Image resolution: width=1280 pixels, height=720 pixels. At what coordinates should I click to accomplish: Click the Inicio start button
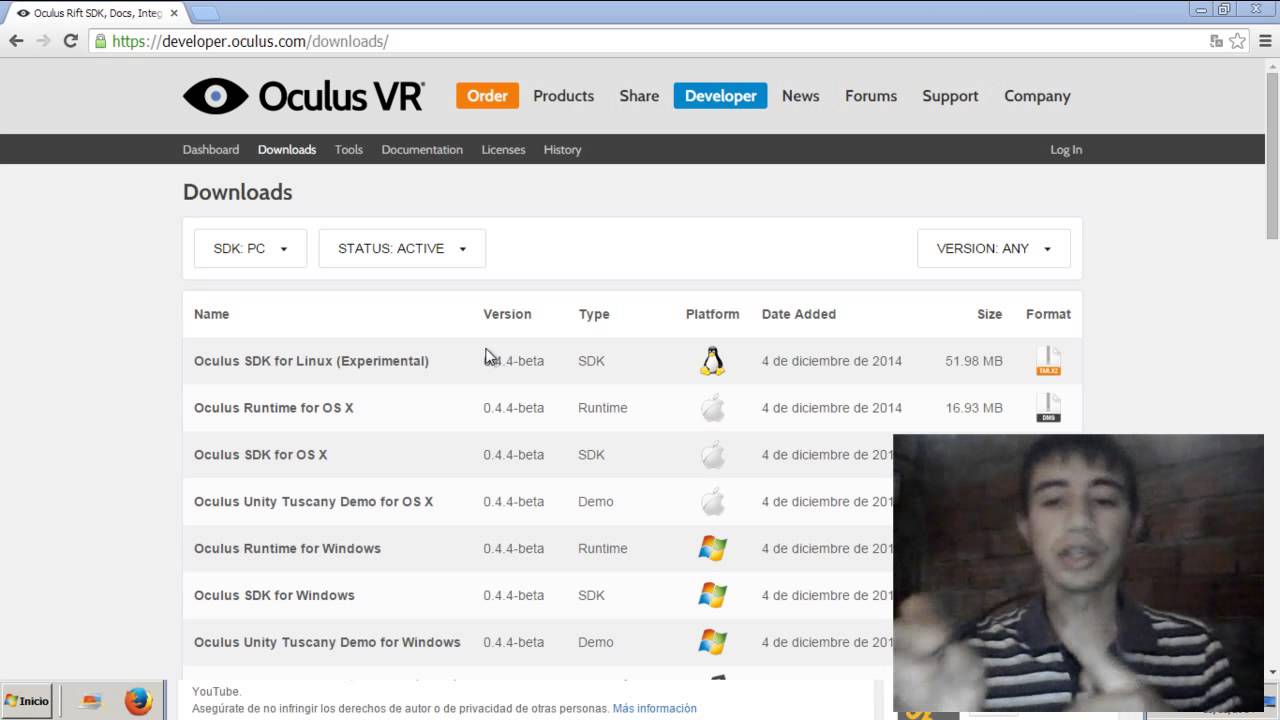pos(27,701)
